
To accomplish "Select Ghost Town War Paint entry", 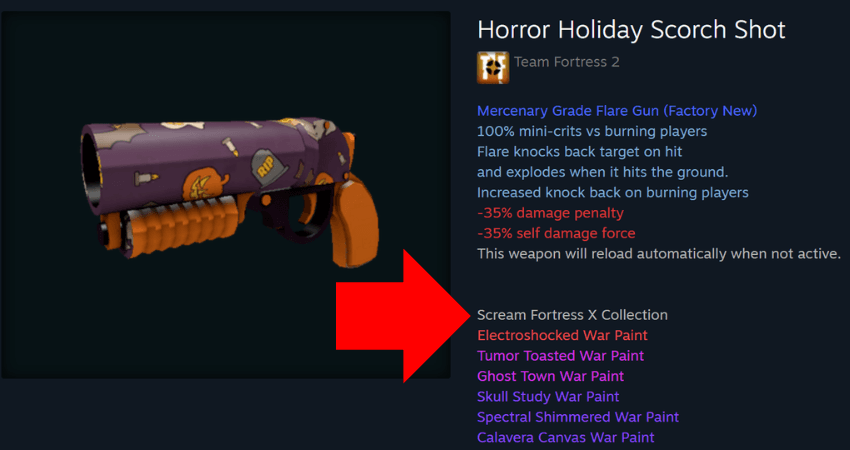I will (x=550, y=376).
